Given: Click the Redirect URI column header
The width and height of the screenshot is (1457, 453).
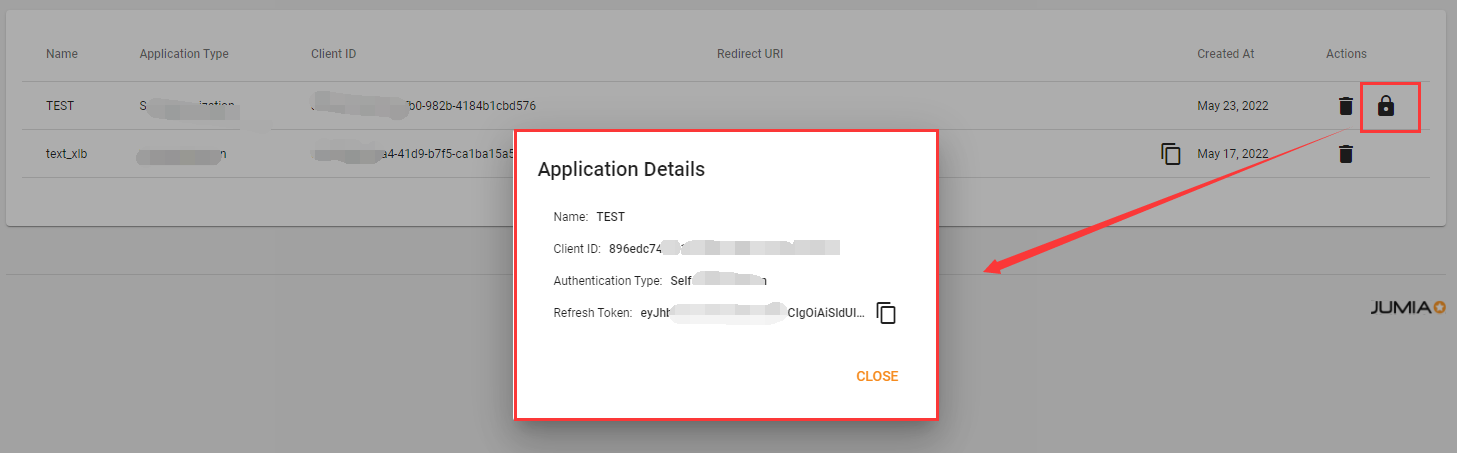Looking at the screenshot, I should (749, 54).
